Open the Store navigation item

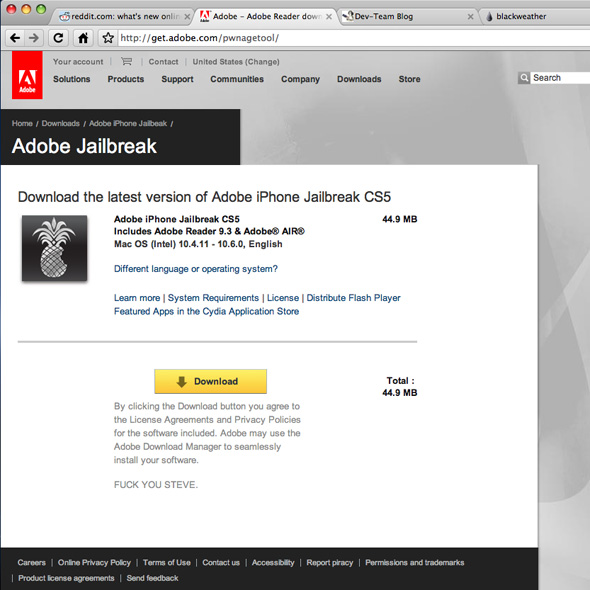pos(409,79)
